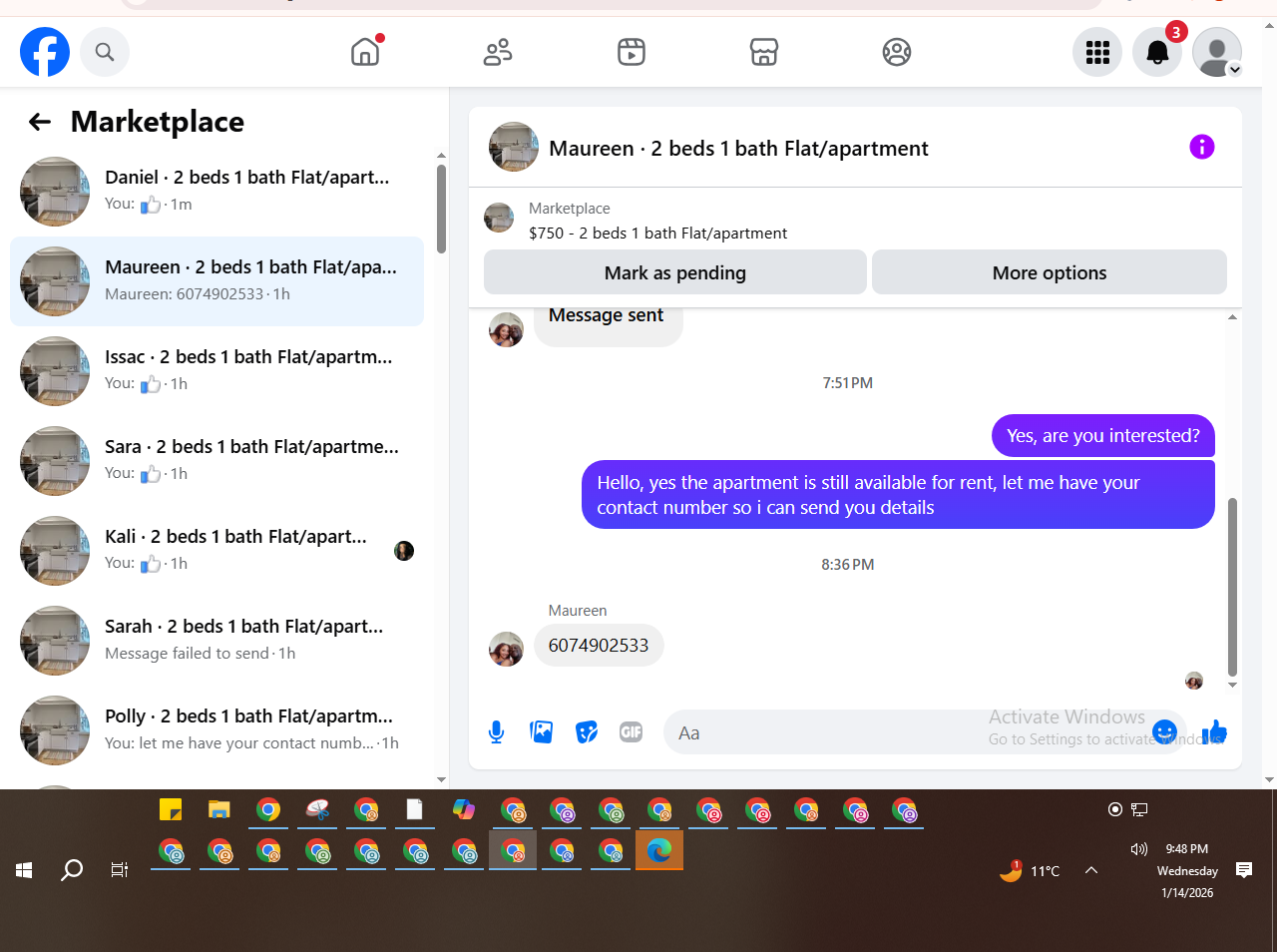
Task: Open the Copilot taskbar icon
Action: [x=464, y=810]
